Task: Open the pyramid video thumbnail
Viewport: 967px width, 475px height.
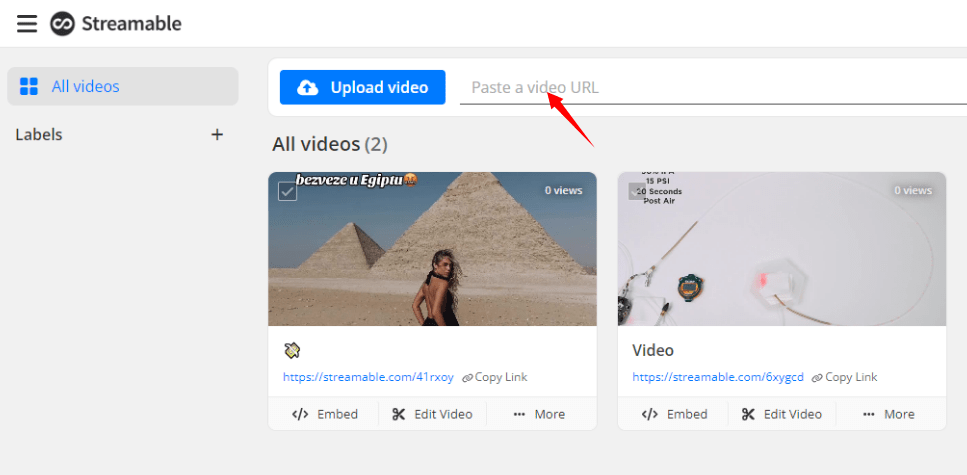Action: (x=432, y=250)
